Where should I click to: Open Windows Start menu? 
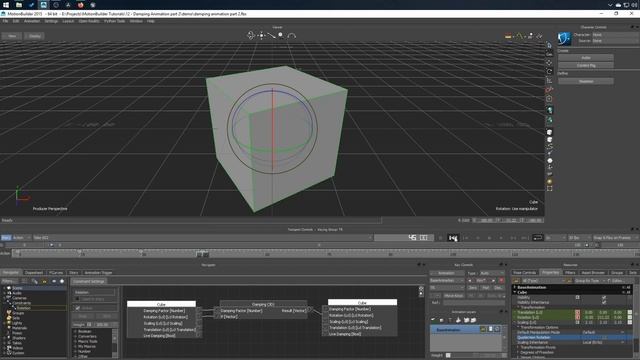[x=6, y=5]
